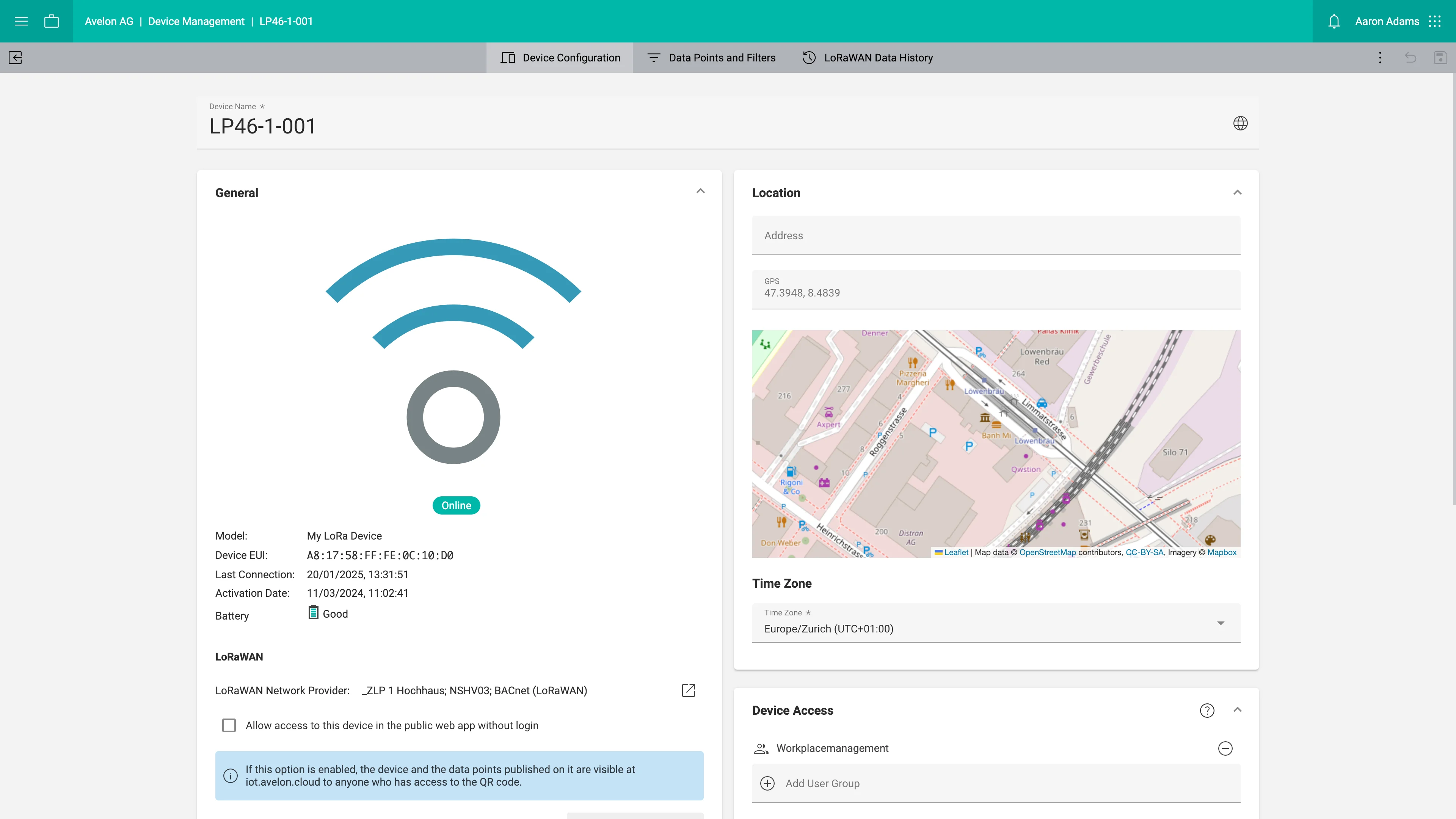1456x819 pixels.
Task: Open the three-dot more options menu
Action: (1380, 58)
